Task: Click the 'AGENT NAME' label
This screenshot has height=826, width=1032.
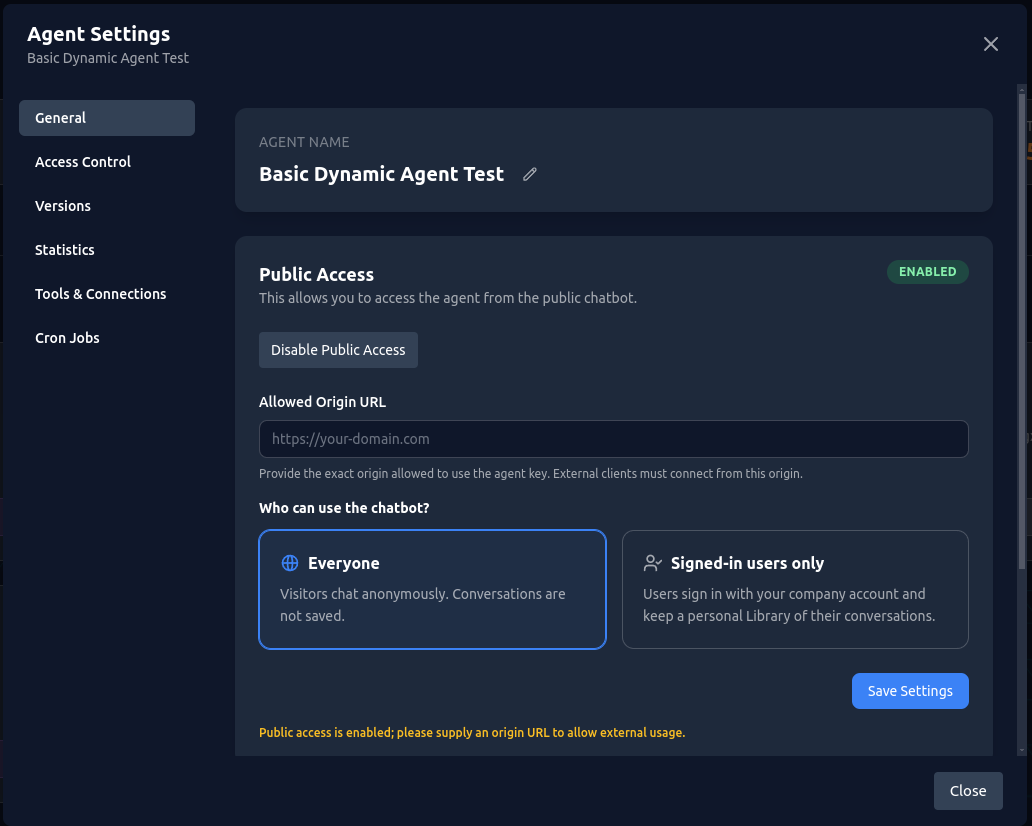Action: point(304,142)
